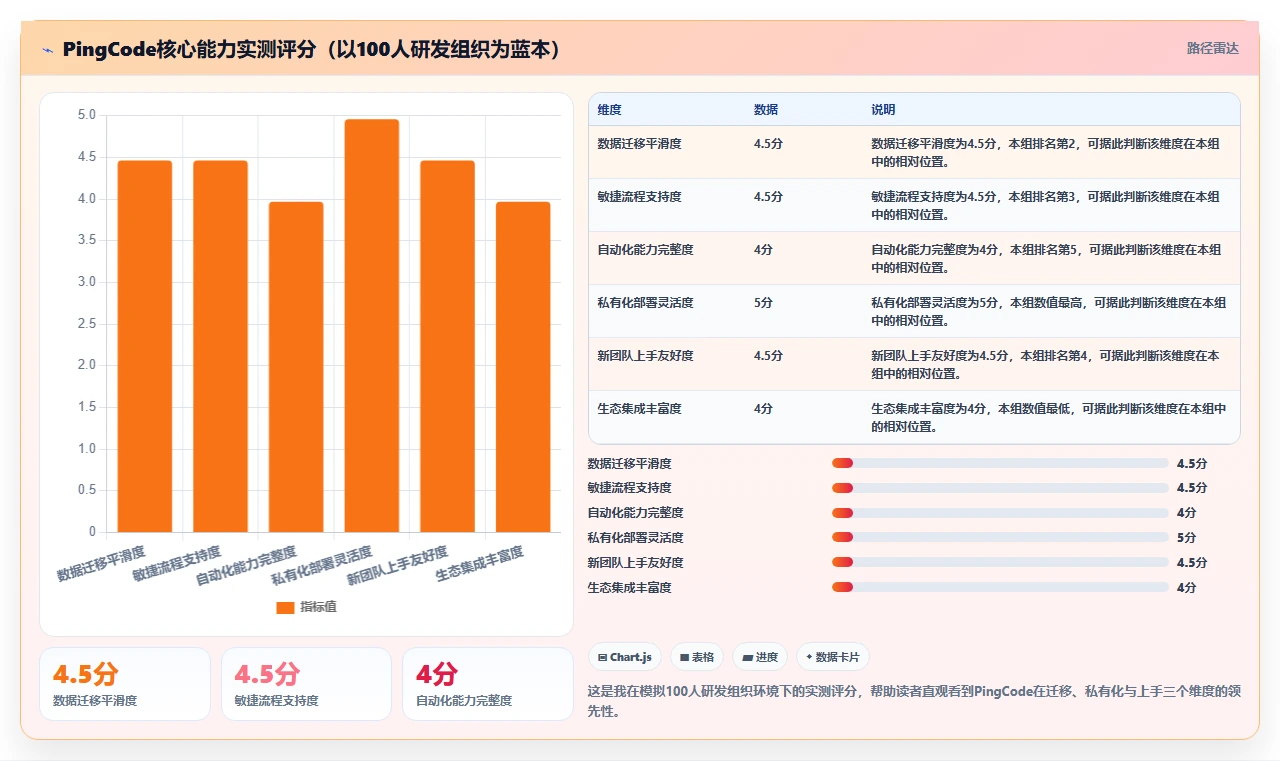Toggle the 指标值 legend swatch in chart
1280x761 pixels.
(285, 607)
